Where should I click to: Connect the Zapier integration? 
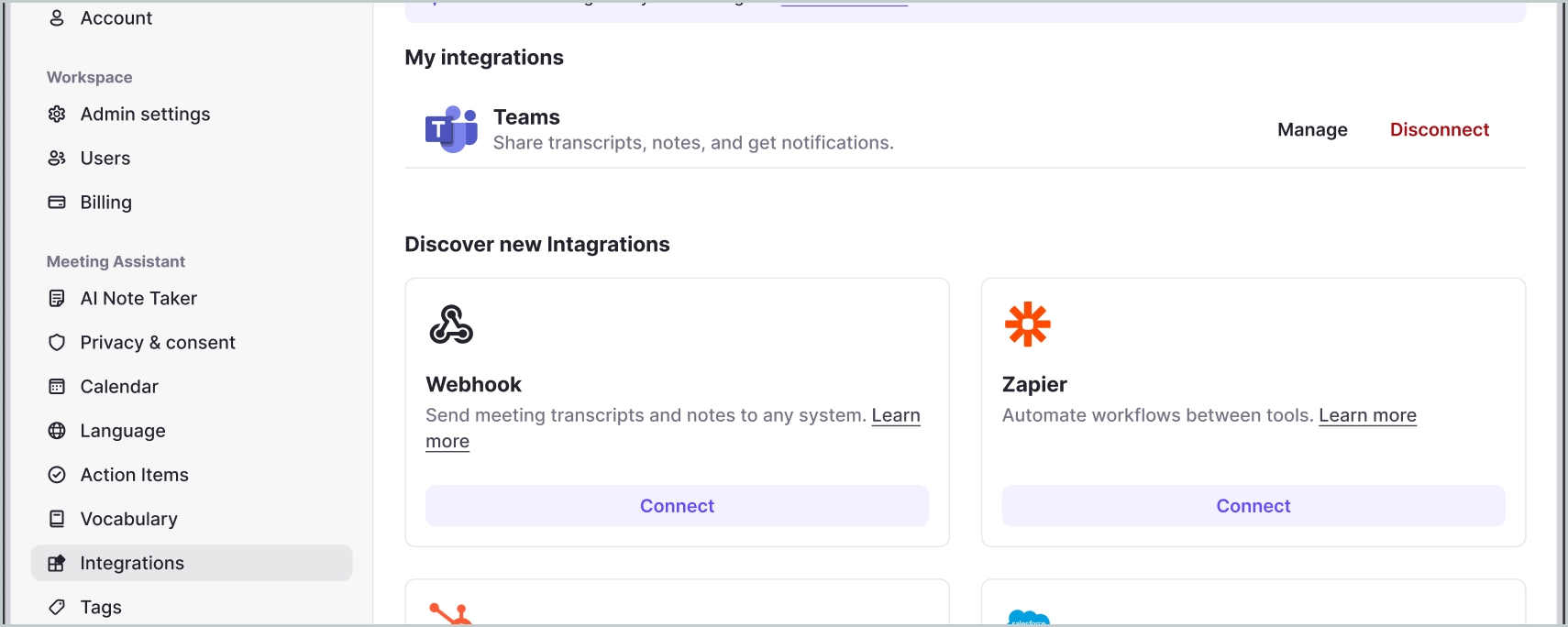click(x=1253, y=506)
